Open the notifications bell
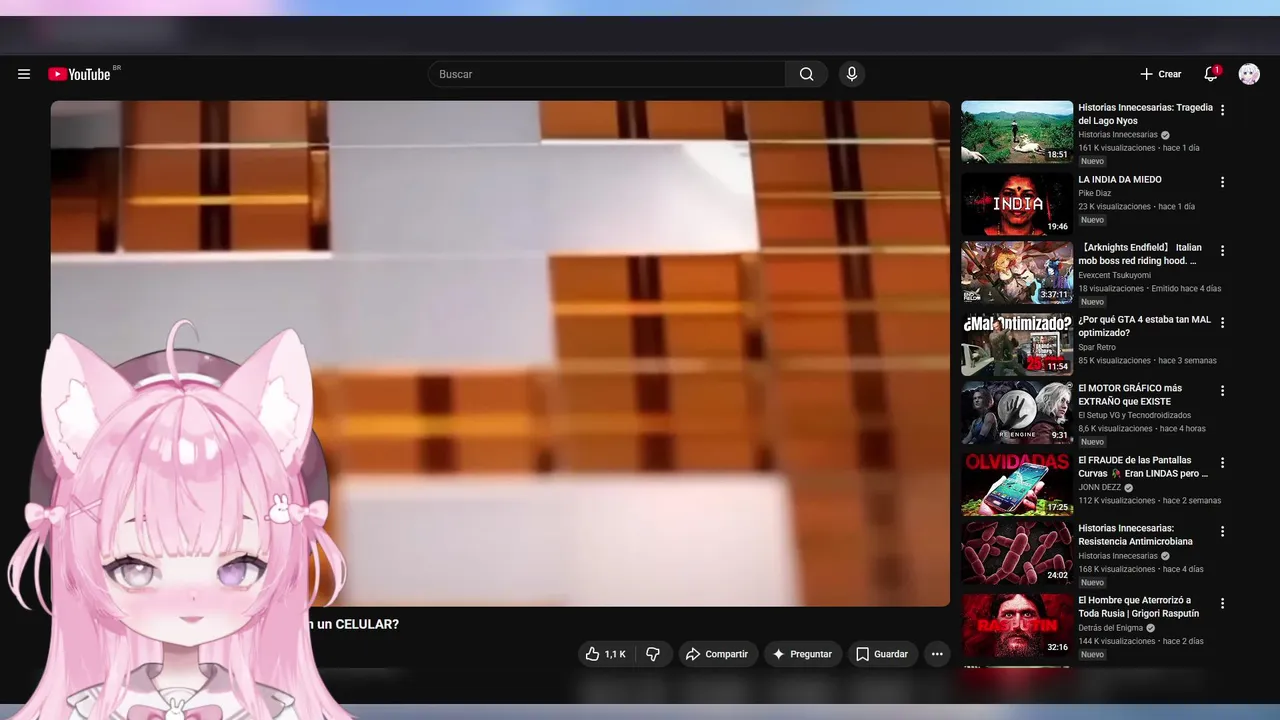This screenshot has width=1280, height=720. [1211, 74]
